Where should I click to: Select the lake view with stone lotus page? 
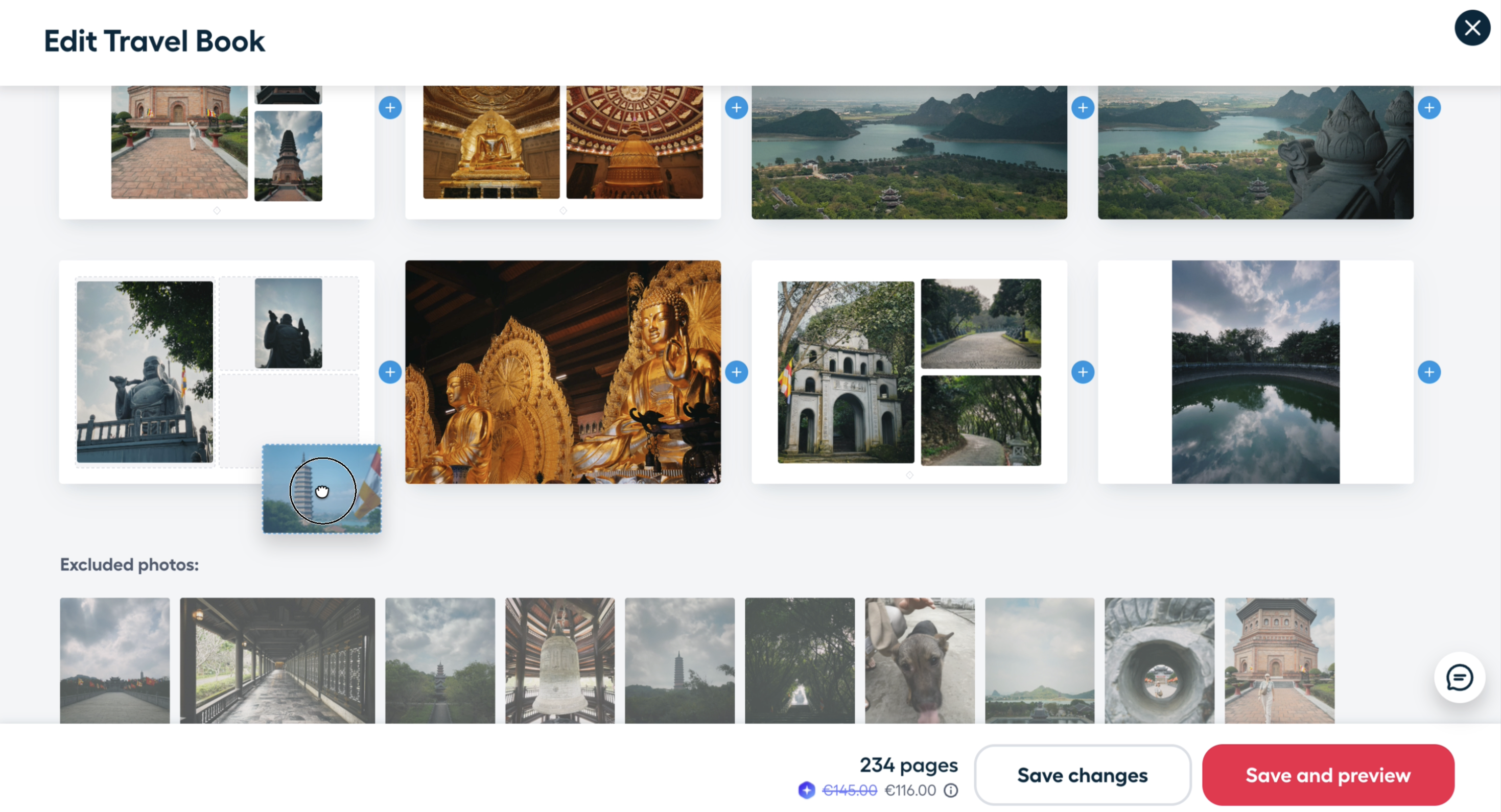pyautogui.click(x=1255, y=153)
